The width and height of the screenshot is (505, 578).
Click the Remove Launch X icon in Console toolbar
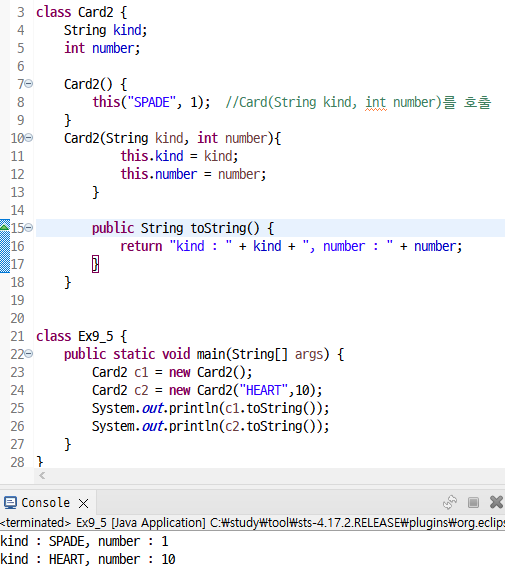pos(496,502)
